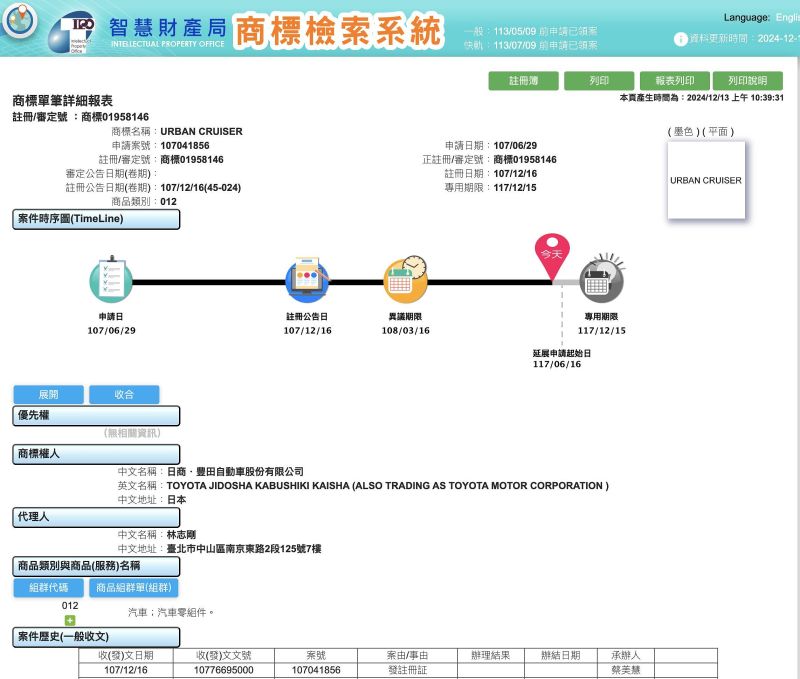This screenshot has height=679, width=800.
Task: Click the 商標檢索系統 site title banner
Action: click(x=338, y=31)
